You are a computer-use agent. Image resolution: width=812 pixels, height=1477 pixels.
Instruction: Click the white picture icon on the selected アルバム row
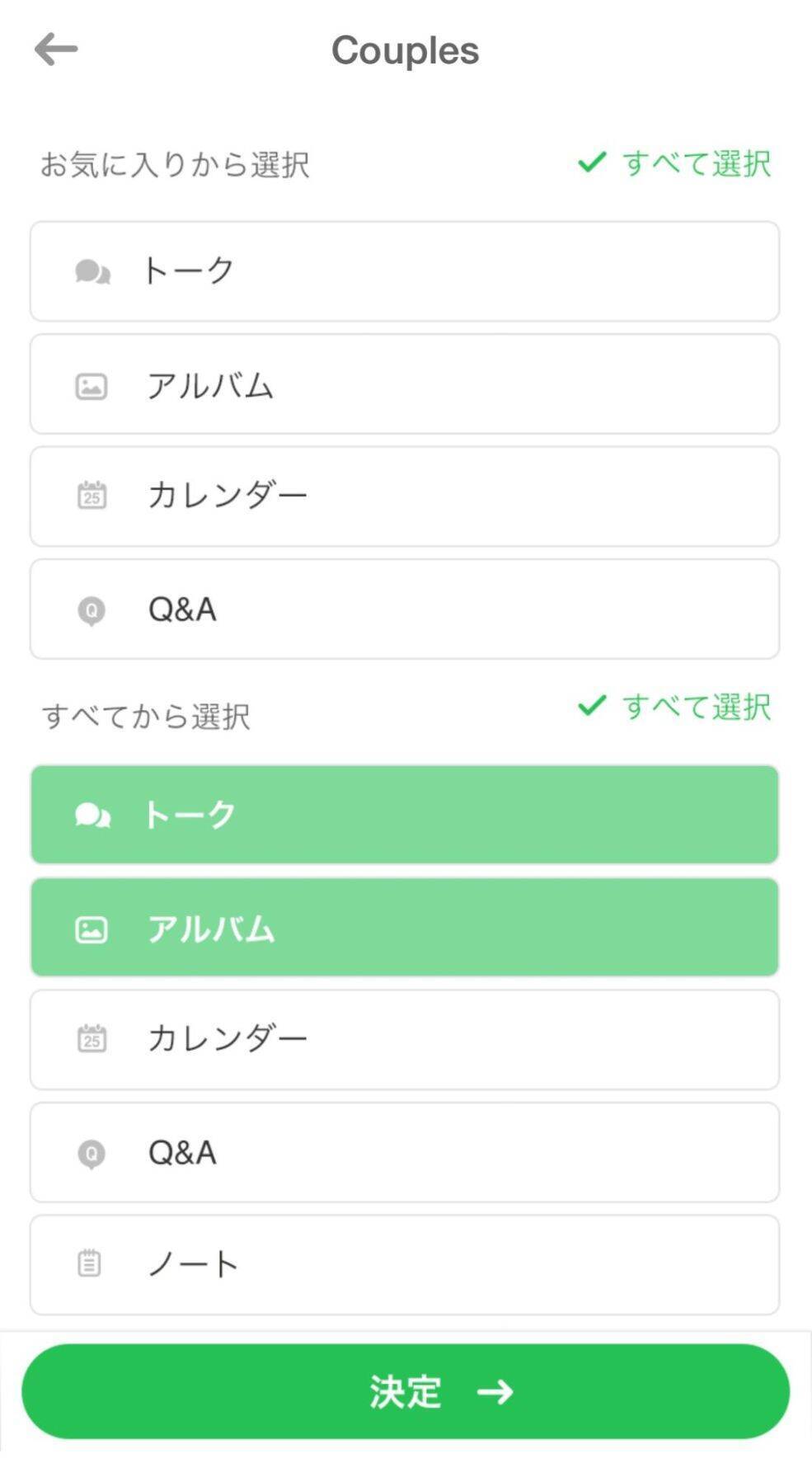point(92,929)
